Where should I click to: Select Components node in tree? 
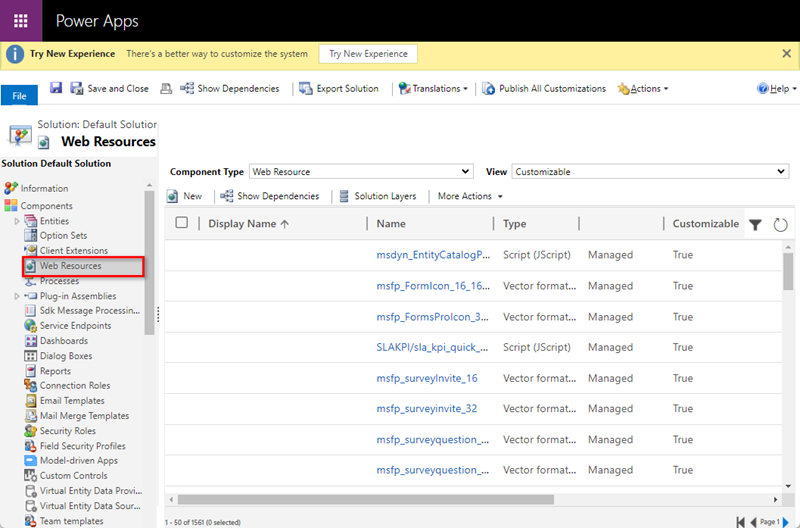click(x=46, y=206)
